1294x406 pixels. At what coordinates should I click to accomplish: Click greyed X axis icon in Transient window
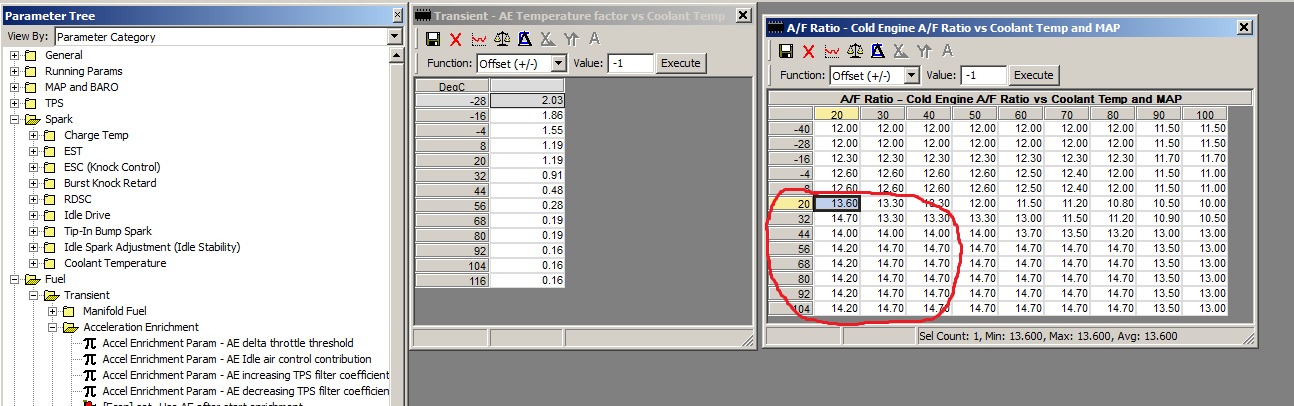click(x=547, y=39)
